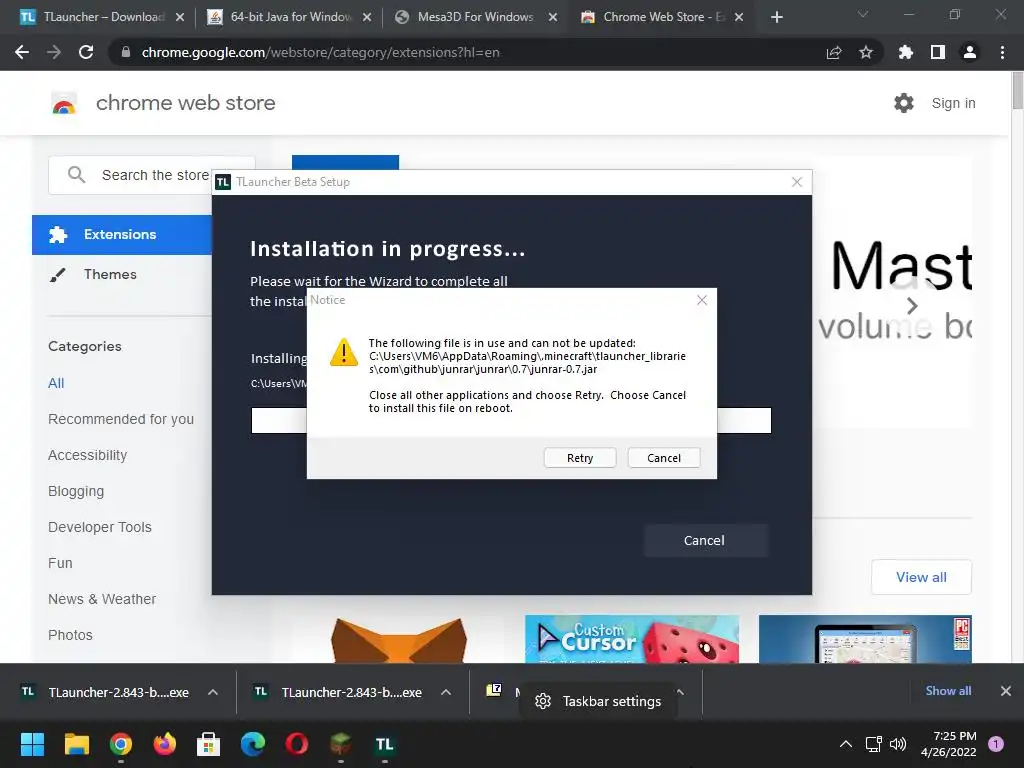This screenshot has height=768, width=1024.
Task: Open the Chrome profile icon
Action: [970, 52]
